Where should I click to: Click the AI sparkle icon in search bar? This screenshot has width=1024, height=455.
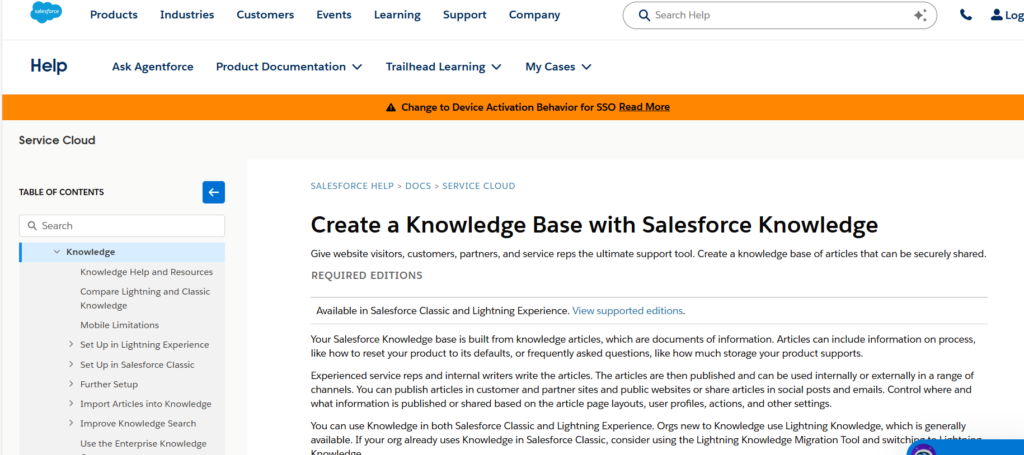pyautogui.click(x=920, y=15)
